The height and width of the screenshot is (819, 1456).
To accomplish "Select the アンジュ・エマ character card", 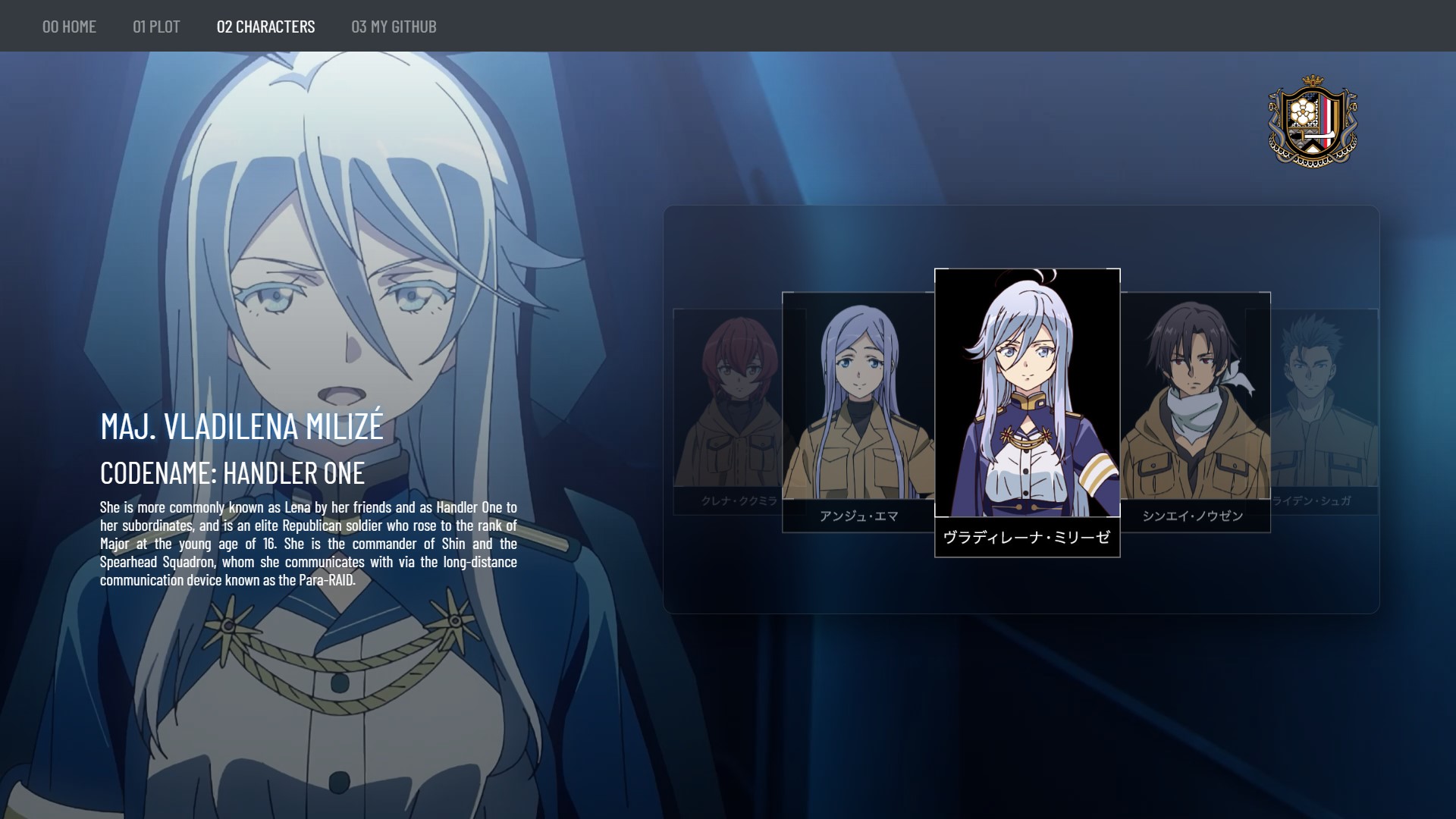I will 858,412.
